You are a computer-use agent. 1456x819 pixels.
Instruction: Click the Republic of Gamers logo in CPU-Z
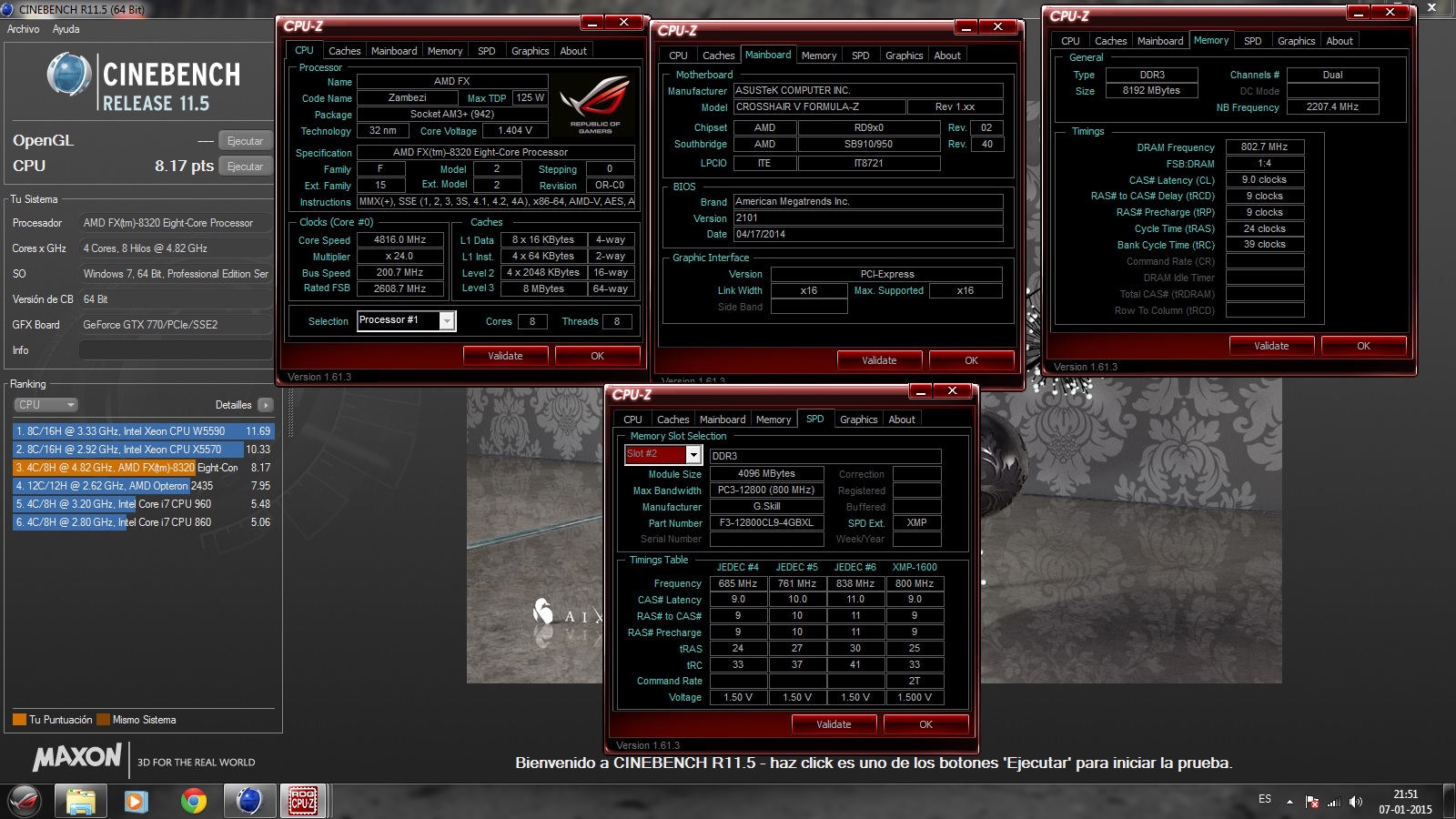click(x=594, y=105)
